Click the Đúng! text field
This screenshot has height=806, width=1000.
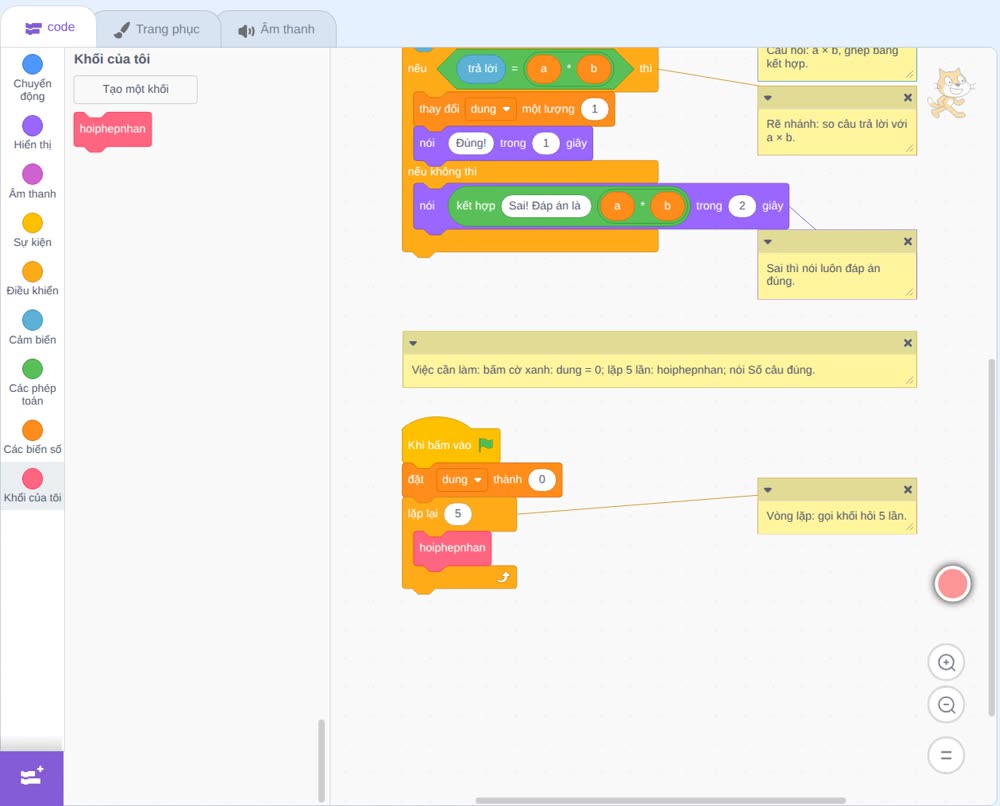pyautogui.click(x=471, y=143)
